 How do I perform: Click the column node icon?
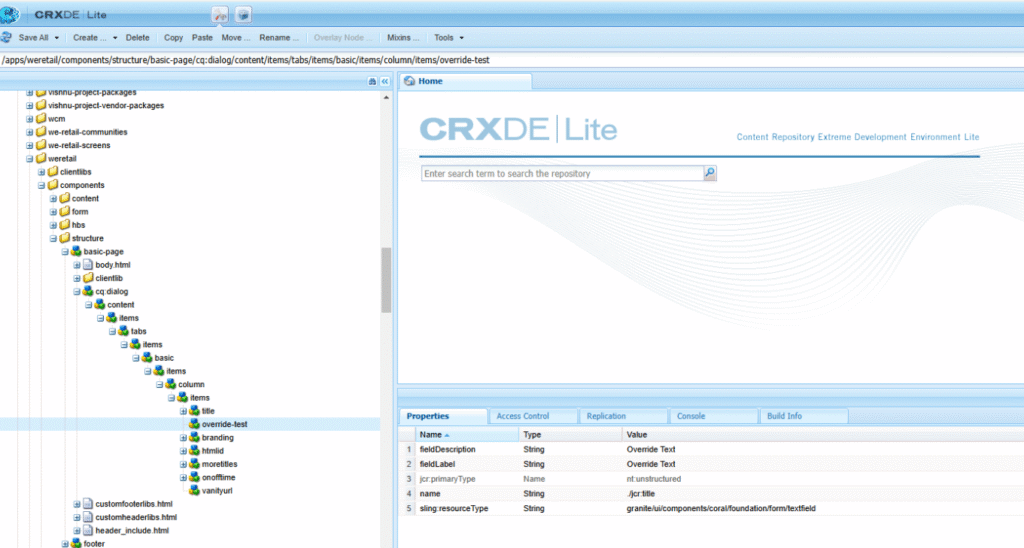point(170,384)
